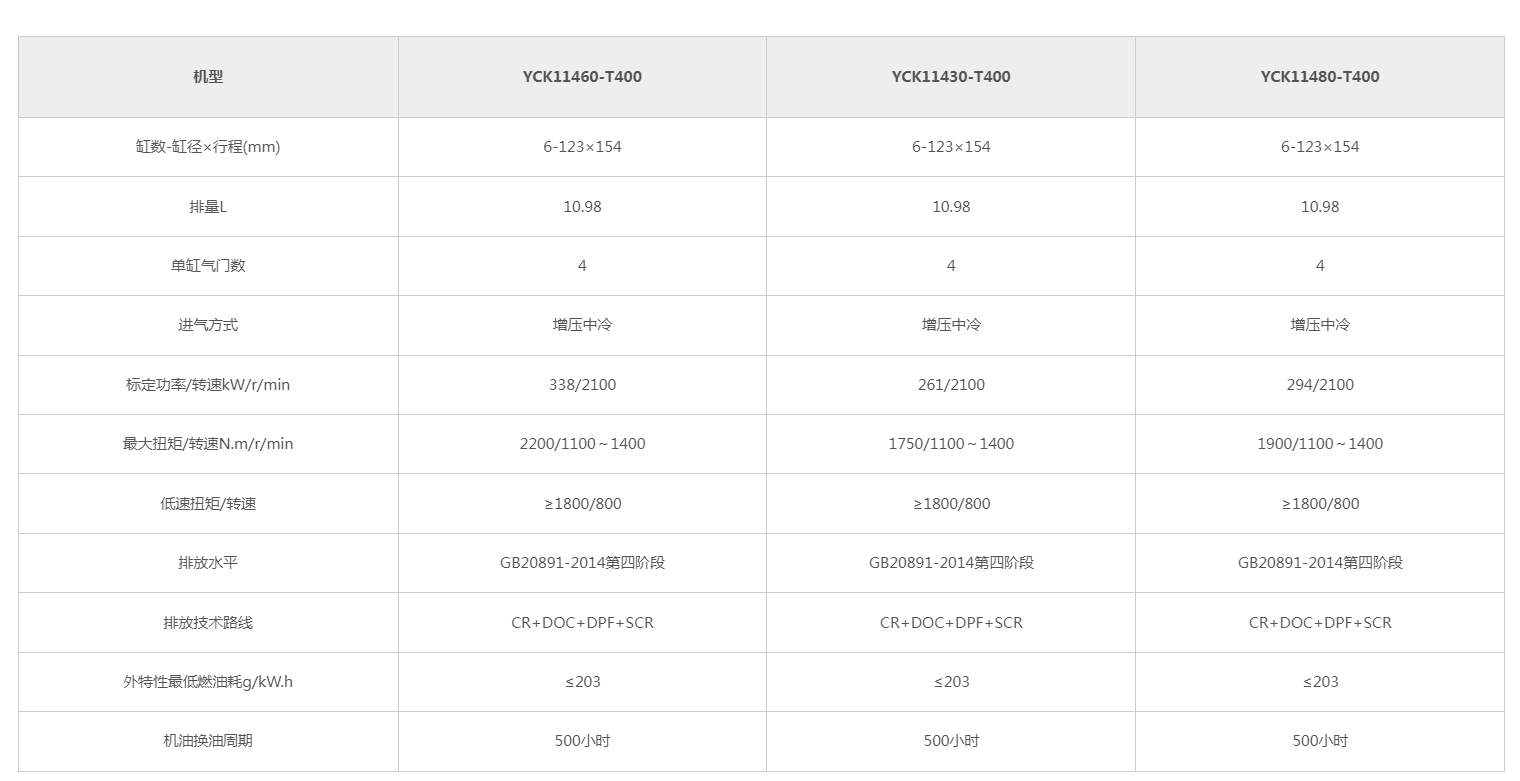This screenshot has height=781, width=1520.
Task: Click the 单缸气门数 row label
Action: point(208,266)
